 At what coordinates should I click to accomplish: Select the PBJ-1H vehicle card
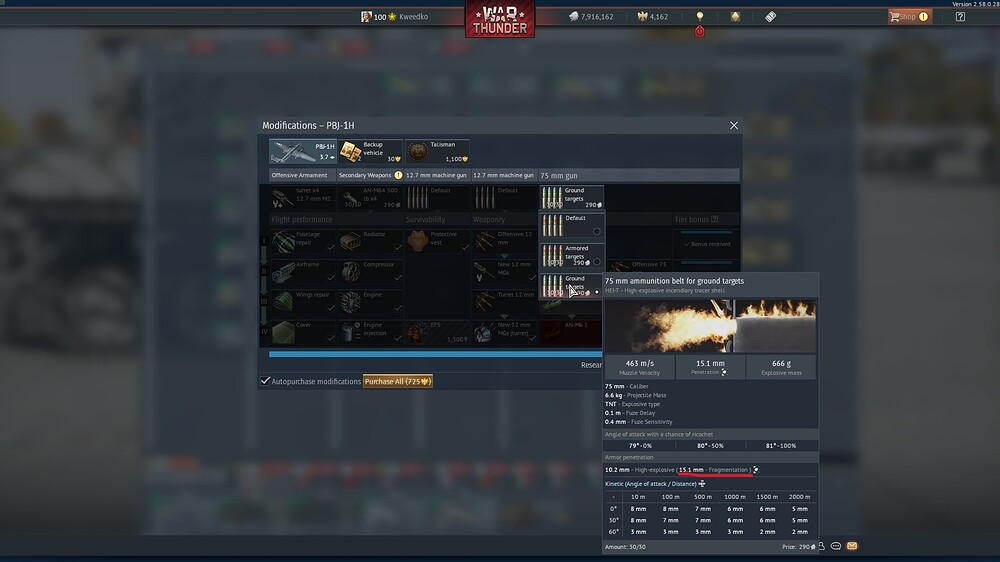302,151
